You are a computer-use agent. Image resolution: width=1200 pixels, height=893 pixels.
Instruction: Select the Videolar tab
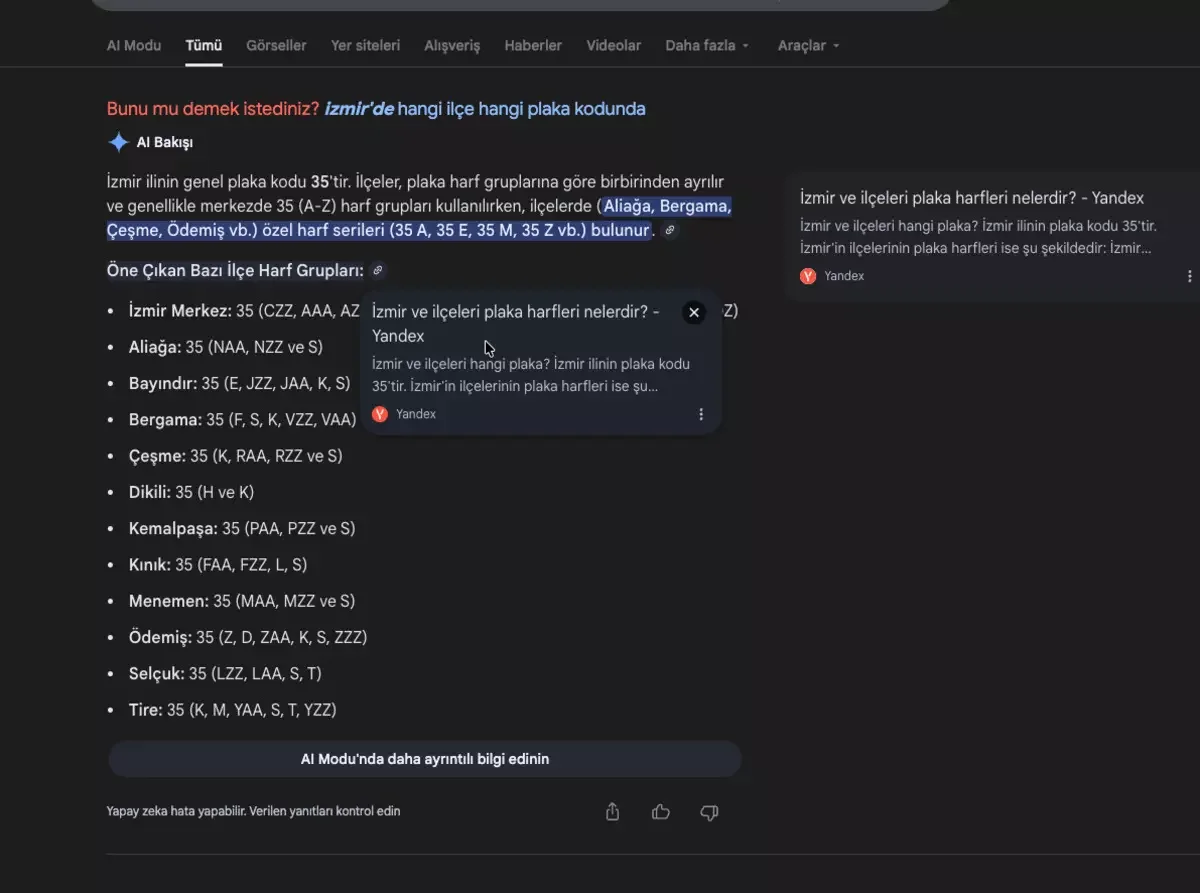pos(613,46)
